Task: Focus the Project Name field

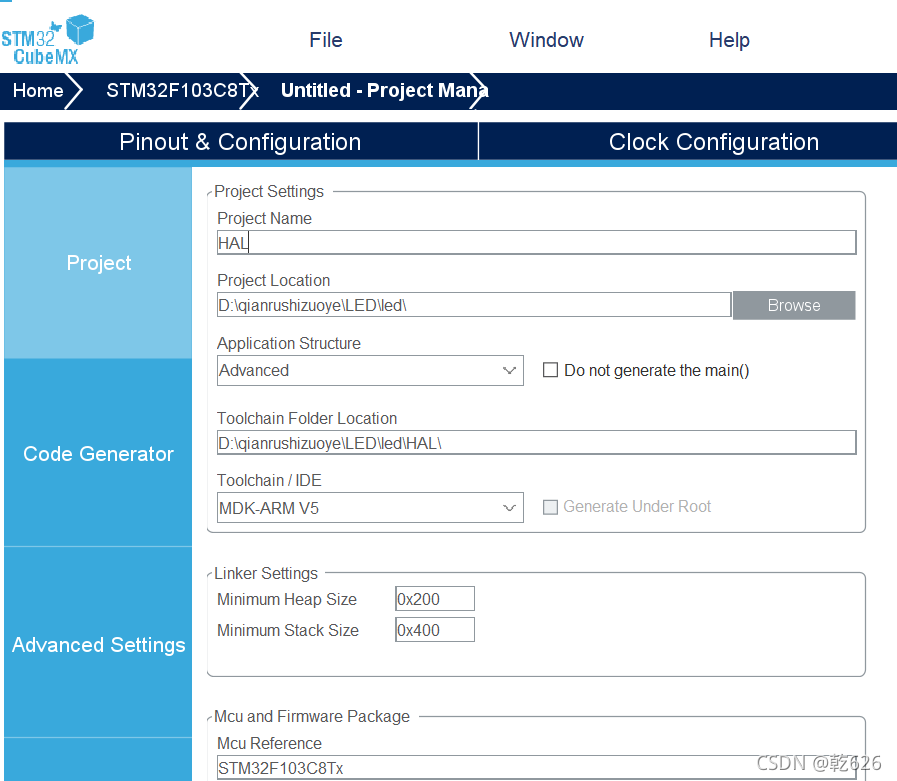Action: (536, 243)
